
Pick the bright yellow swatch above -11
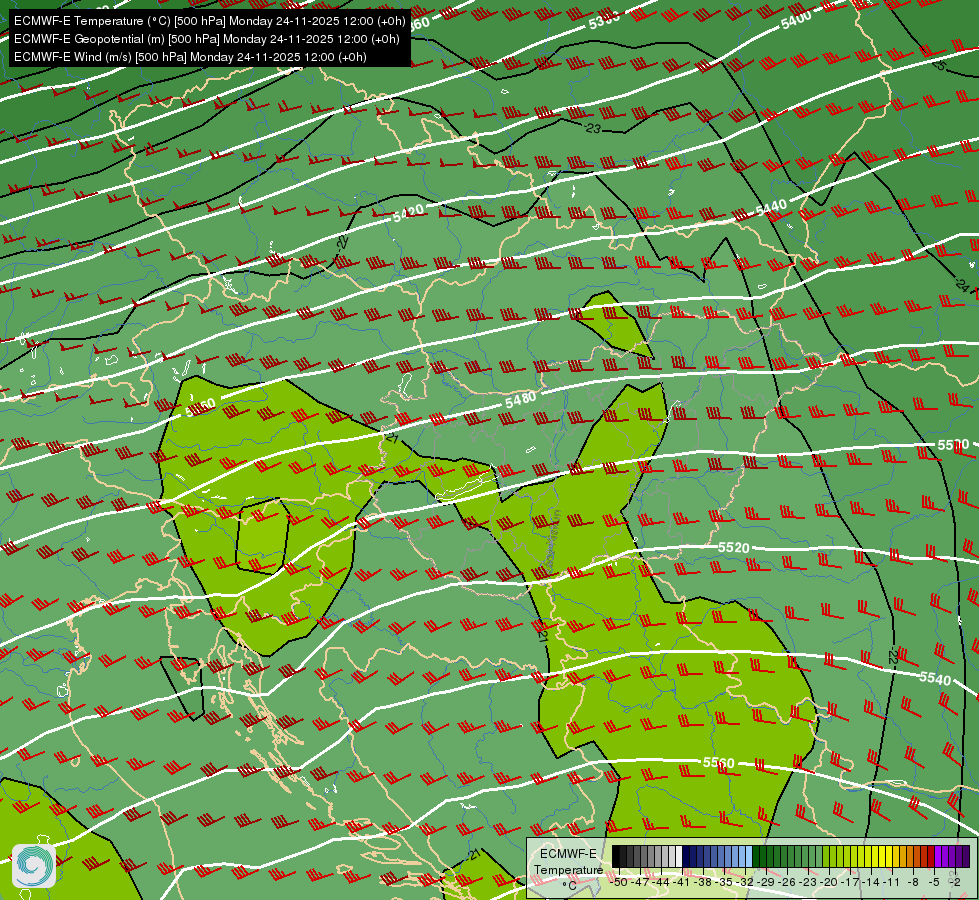coord(889,856)
